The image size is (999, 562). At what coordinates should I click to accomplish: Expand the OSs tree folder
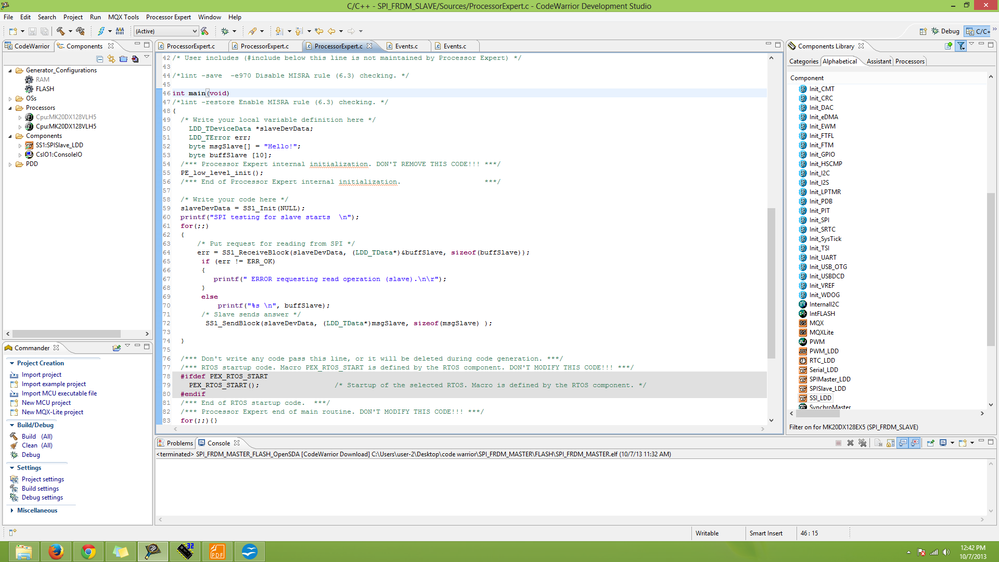pos(10,99)
